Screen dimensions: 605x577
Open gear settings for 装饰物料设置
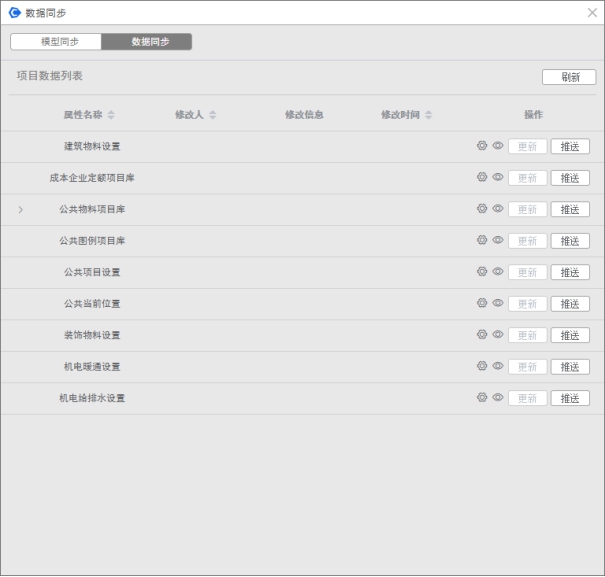pyautogui.click(x=481, y=335)
